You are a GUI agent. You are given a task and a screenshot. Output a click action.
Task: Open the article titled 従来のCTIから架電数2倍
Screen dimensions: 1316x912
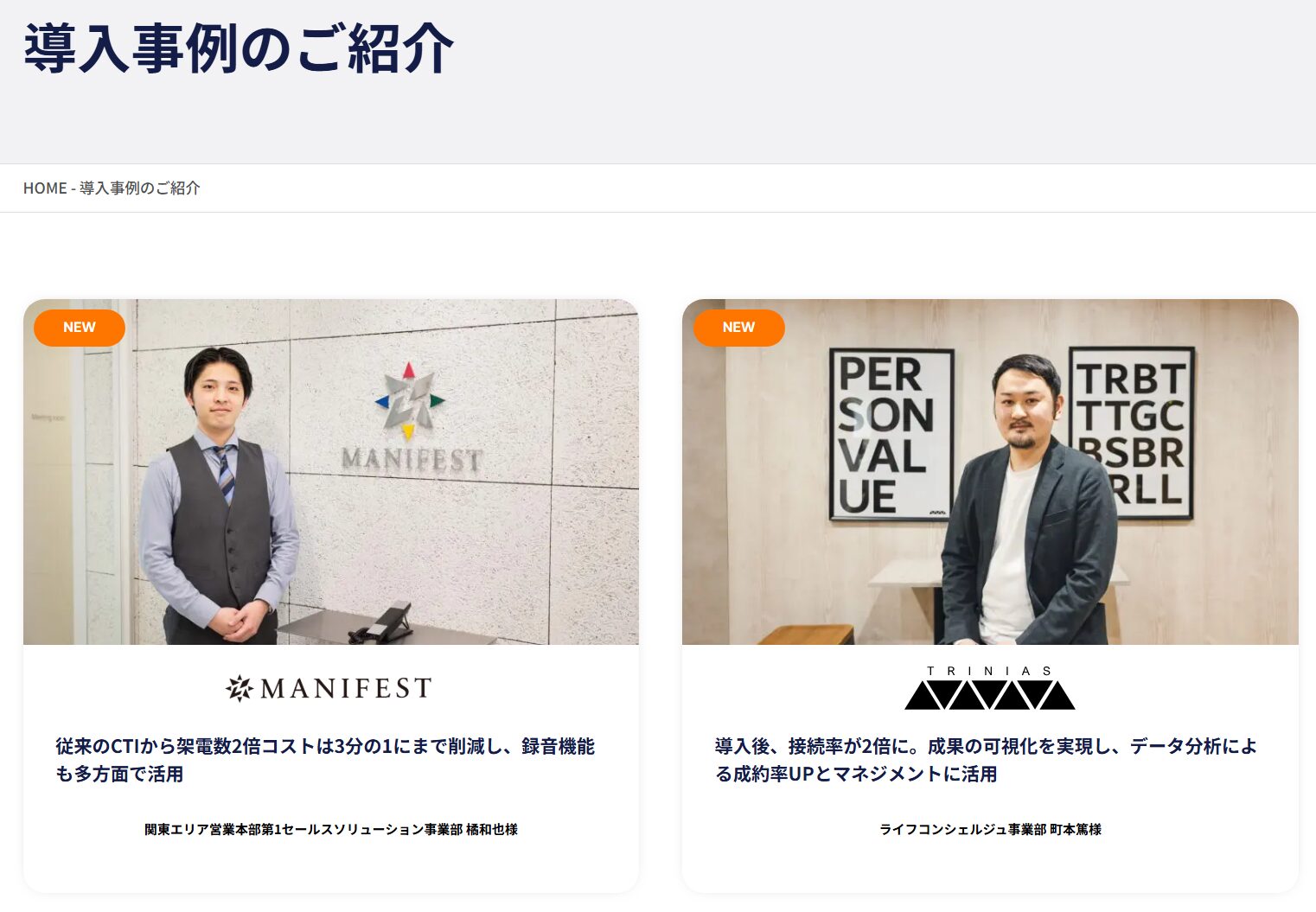[325, 760]
